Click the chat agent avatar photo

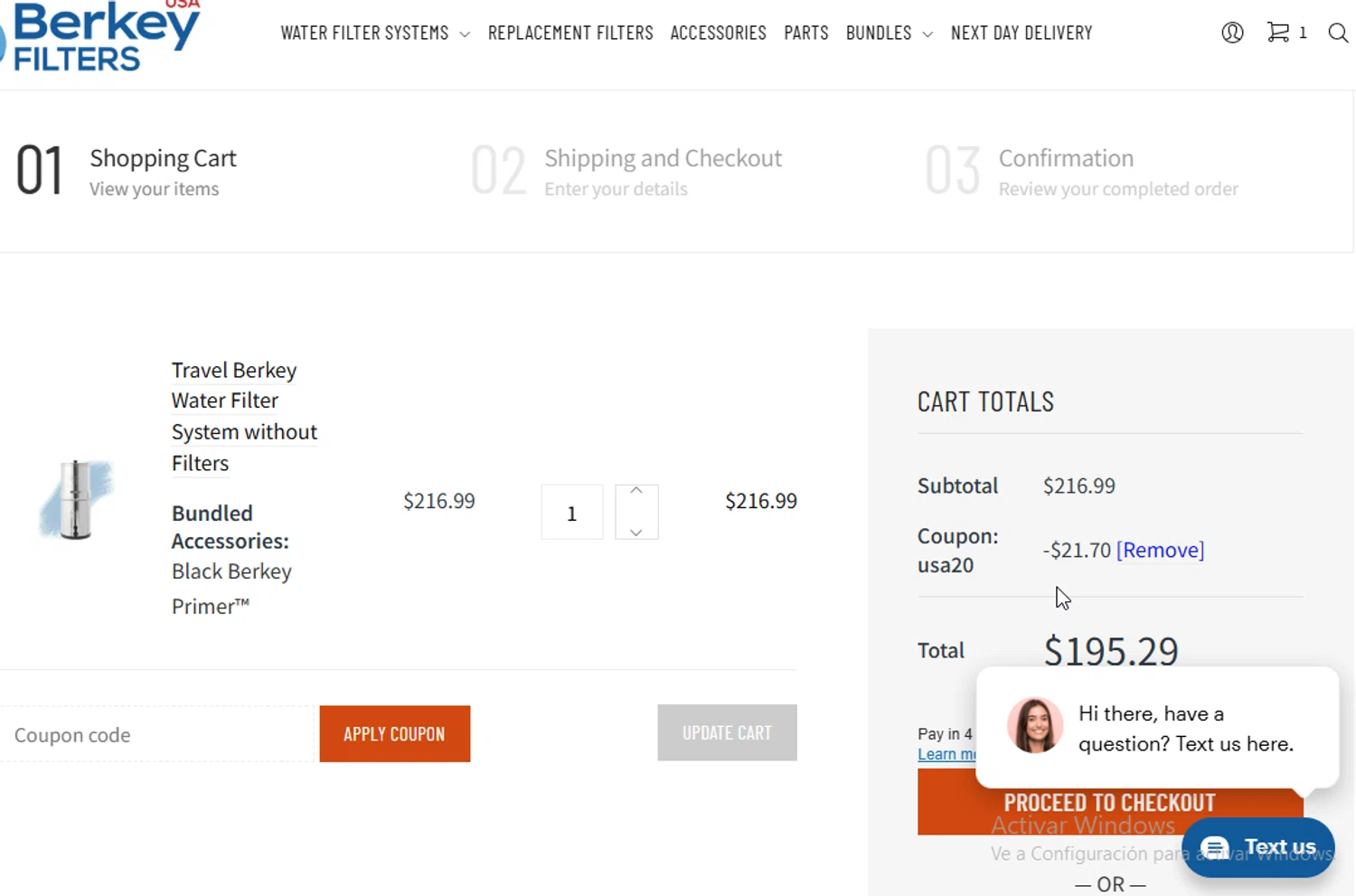click(x=1034, y=725)
